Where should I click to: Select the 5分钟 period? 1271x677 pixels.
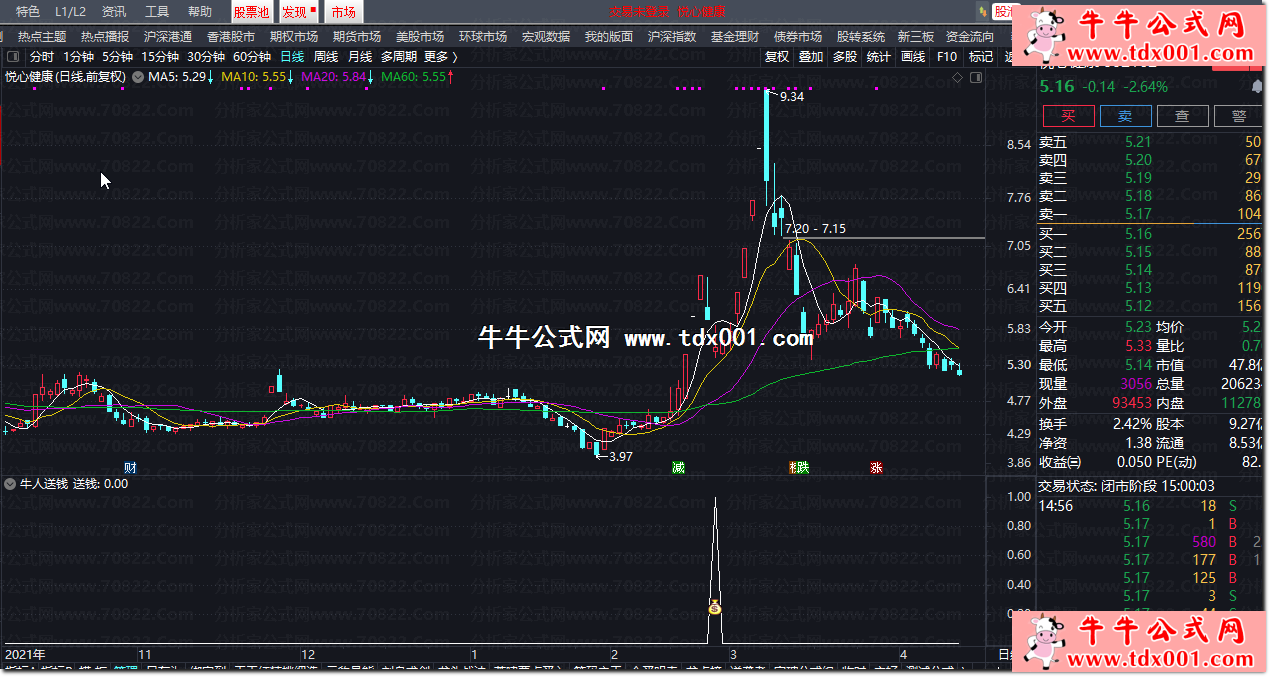(117, 57)
